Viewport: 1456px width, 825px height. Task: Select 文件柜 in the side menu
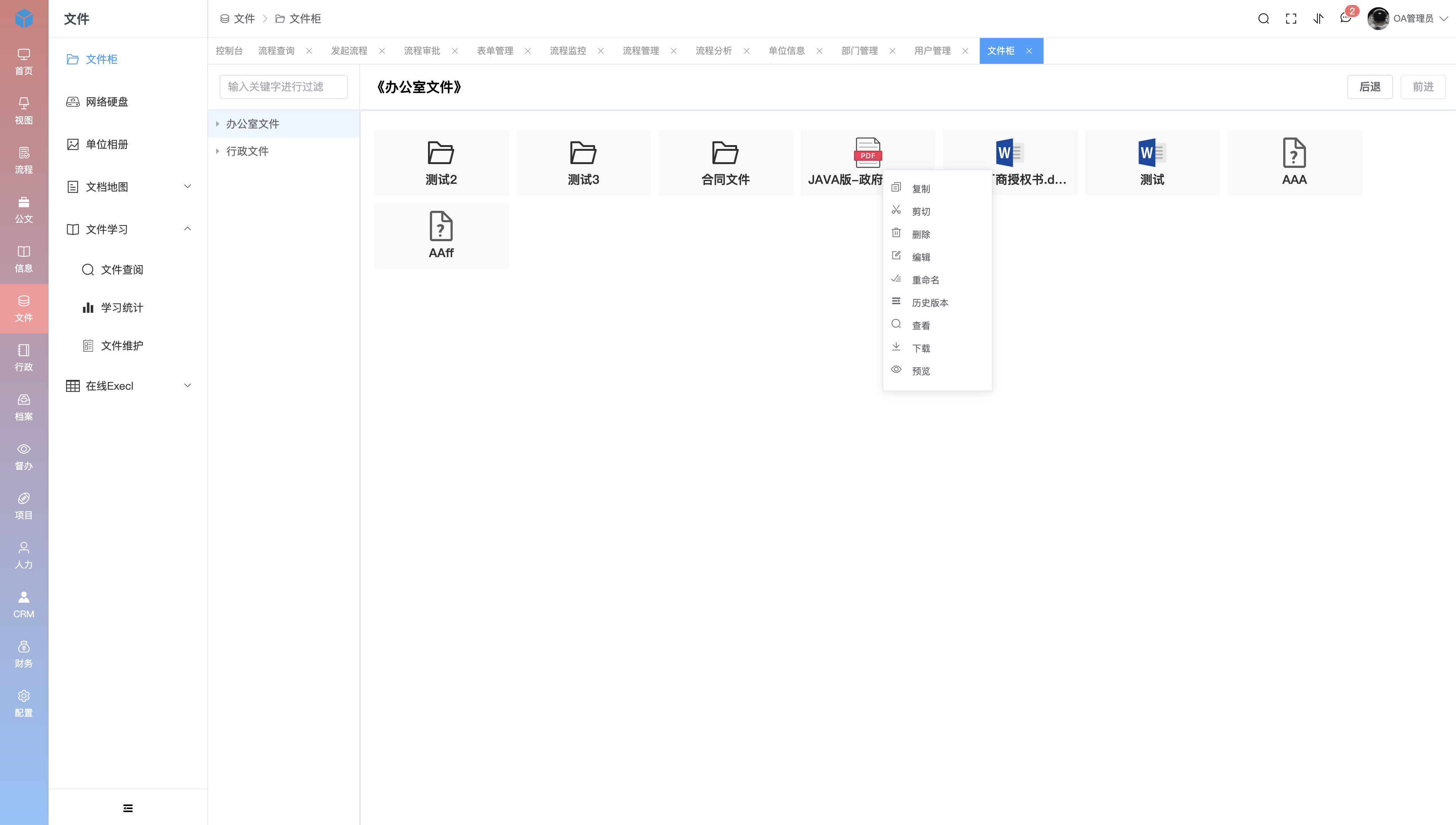coord(128,60)
